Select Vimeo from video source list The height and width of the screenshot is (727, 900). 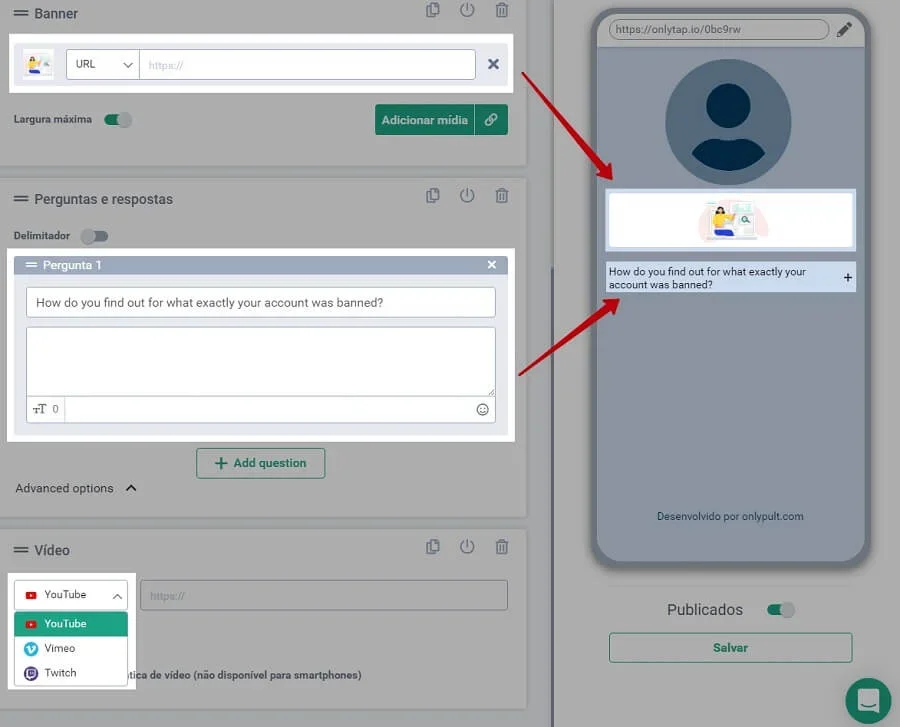(x=60, y=648)
